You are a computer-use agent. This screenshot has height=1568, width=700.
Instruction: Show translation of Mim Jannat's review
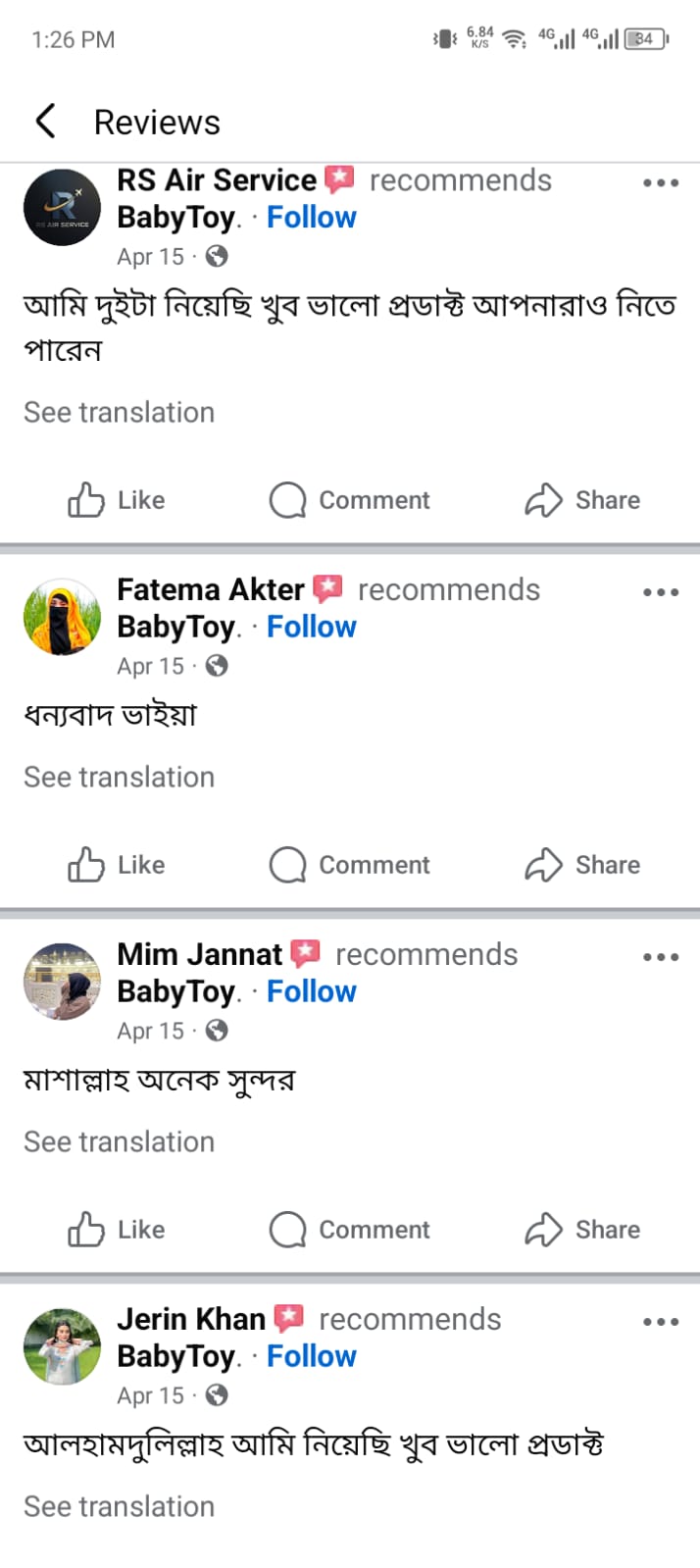[118, 1141]
